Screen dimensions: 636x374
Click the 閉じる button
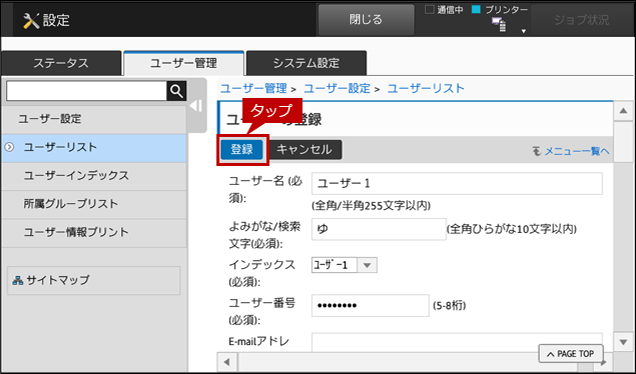(x=366, y=19)
